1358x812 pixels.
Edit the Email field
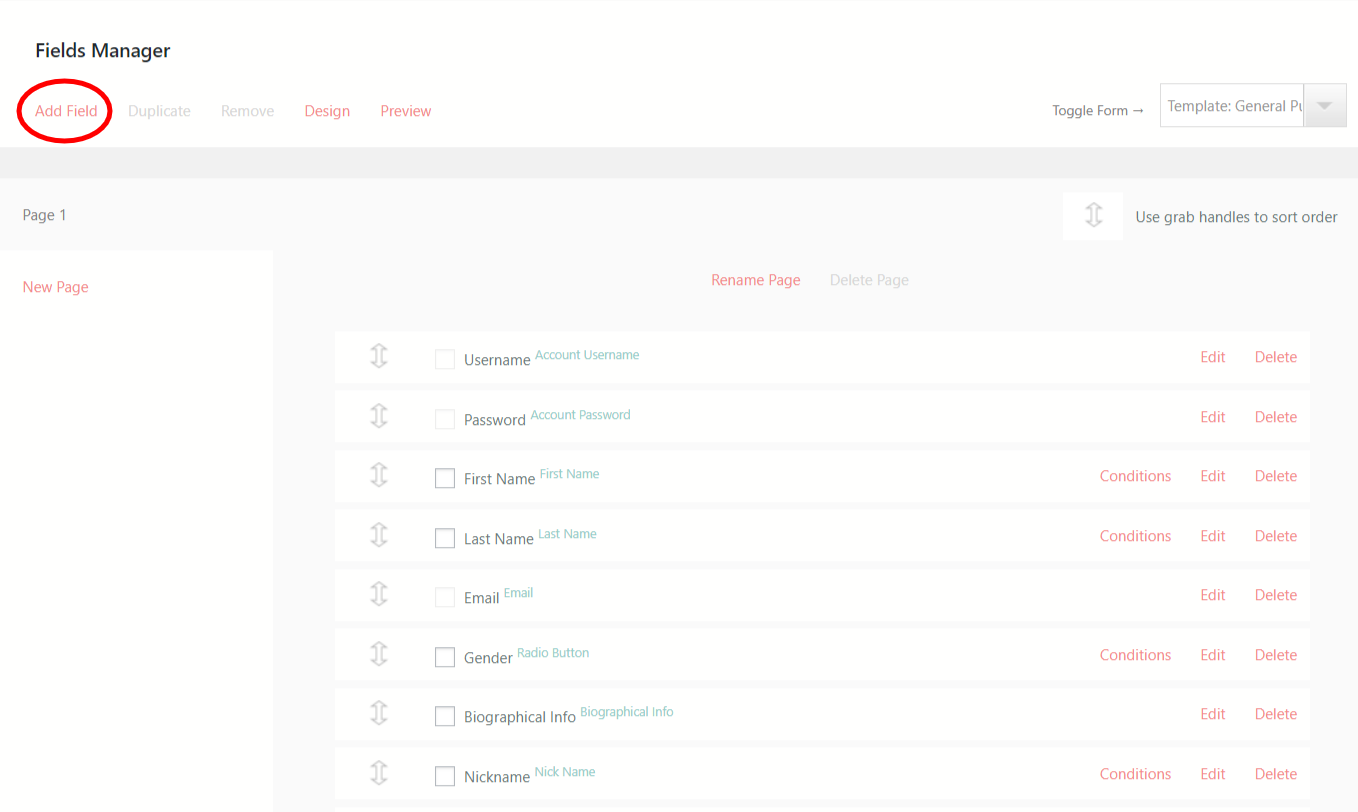(1213, 595)
